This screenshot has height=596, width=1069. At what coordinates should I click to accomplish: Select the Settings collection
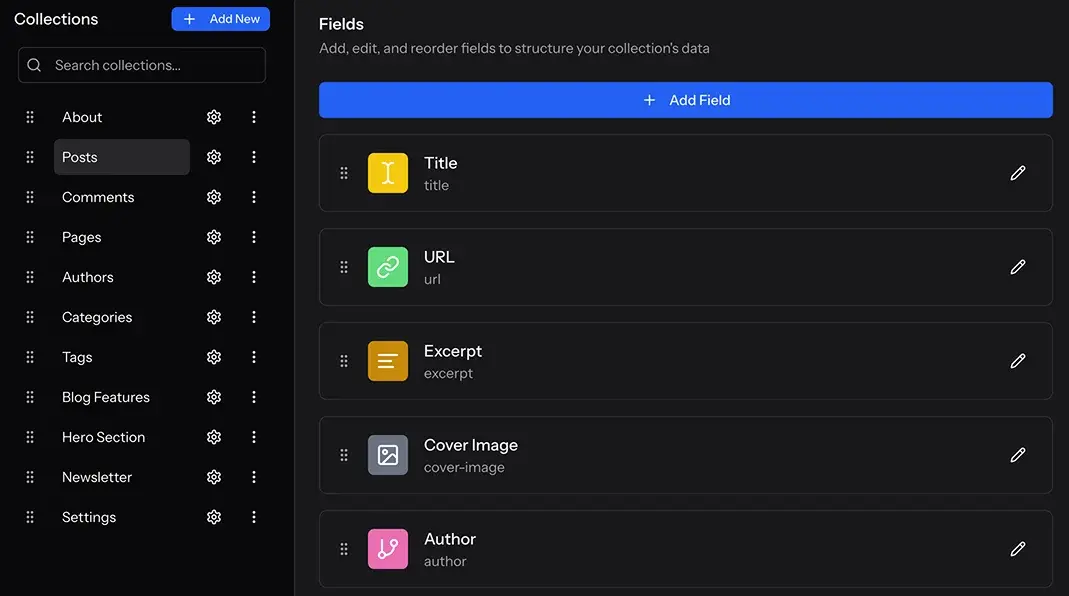89,518
